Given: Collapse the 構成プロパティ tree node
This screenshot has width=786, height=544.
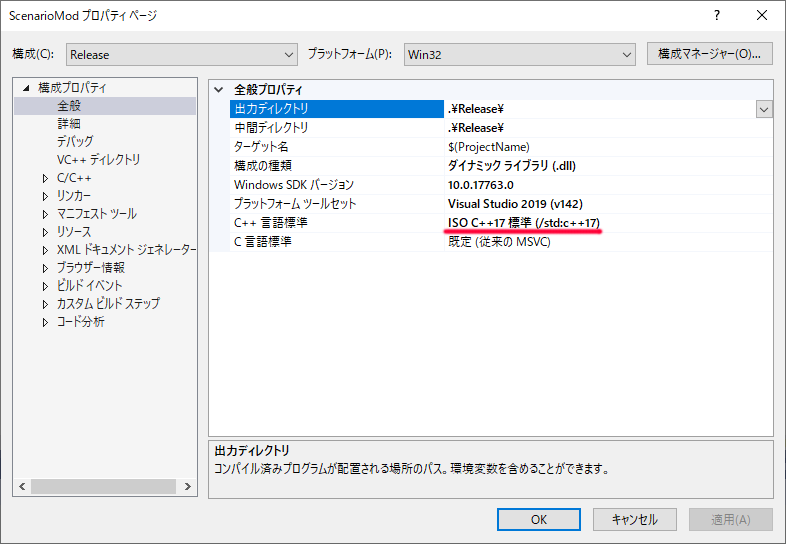Looking at the screenshot, I should point(26,88).
